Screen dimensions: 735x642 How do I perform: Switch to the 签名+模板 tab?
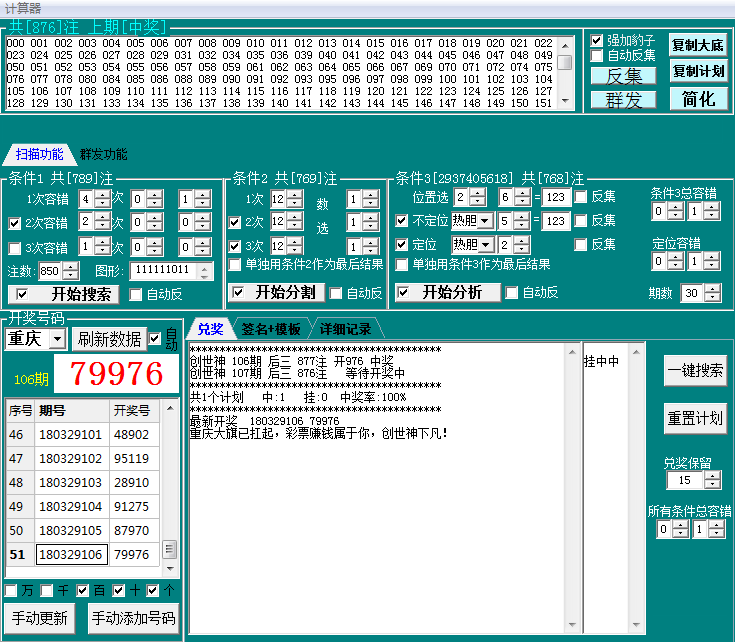click(270, 329)
